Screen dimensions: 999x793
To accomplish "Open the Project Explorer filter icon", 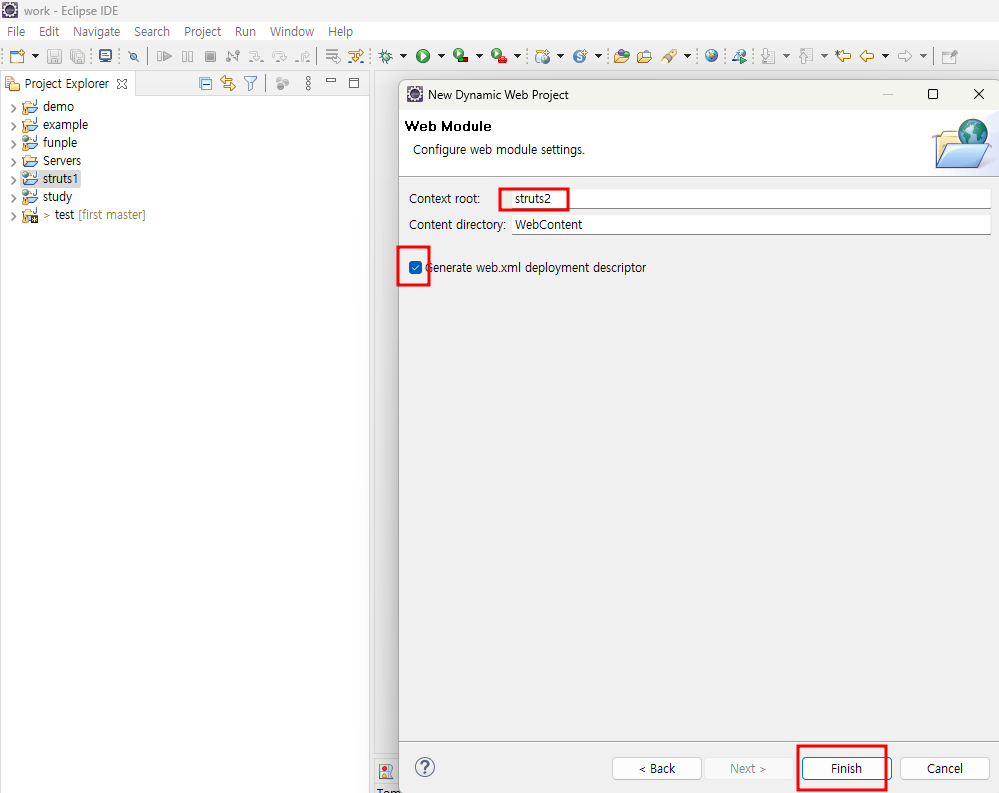I will [x=251, y=83].
